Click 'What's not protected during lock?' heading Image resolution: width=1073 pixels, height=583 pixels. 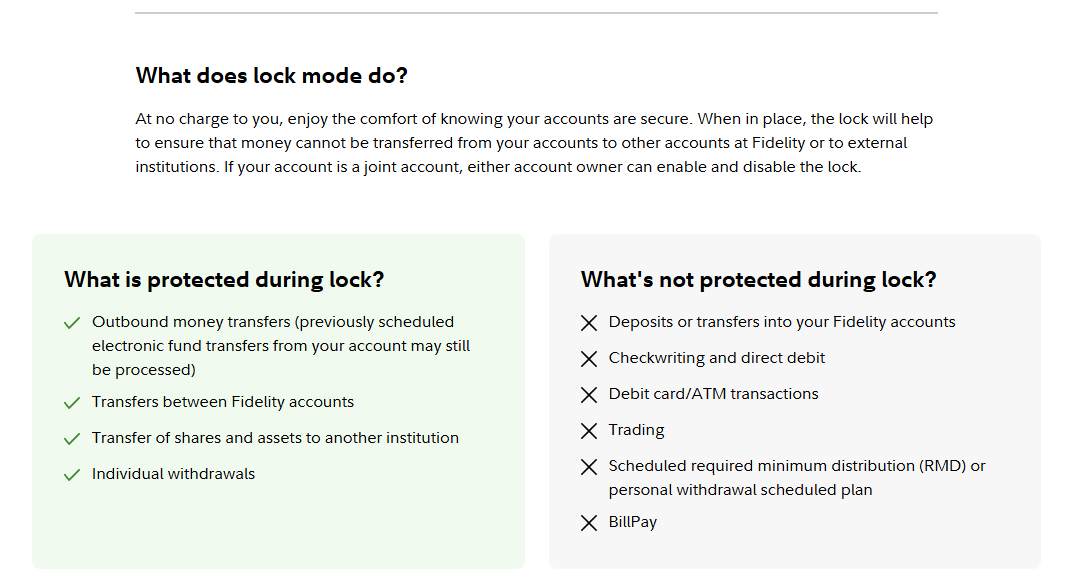coord(758,280)
